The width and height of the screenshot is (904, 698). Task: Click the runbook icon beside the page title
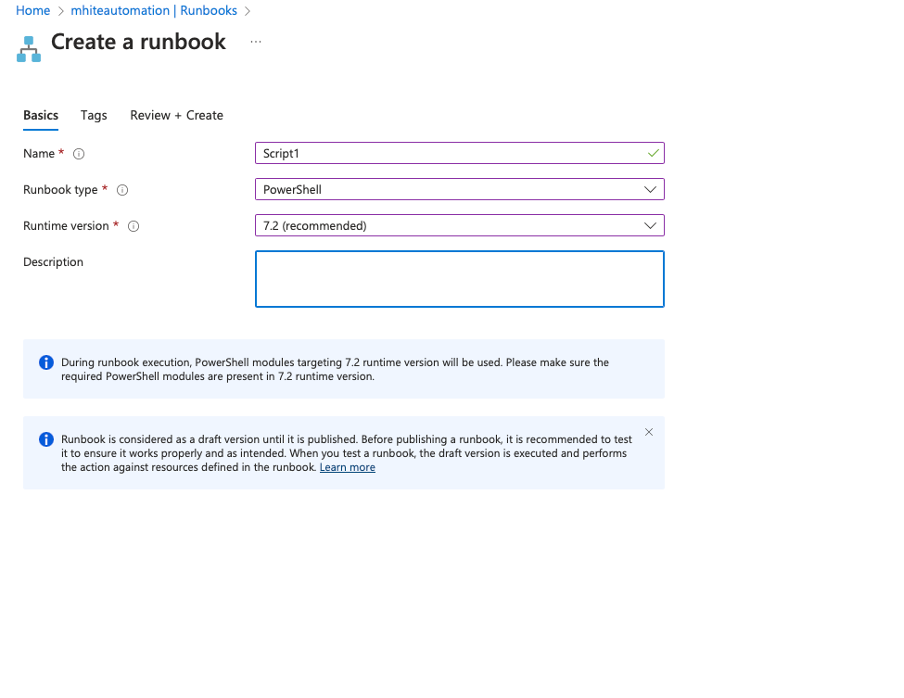pos(30,48)
